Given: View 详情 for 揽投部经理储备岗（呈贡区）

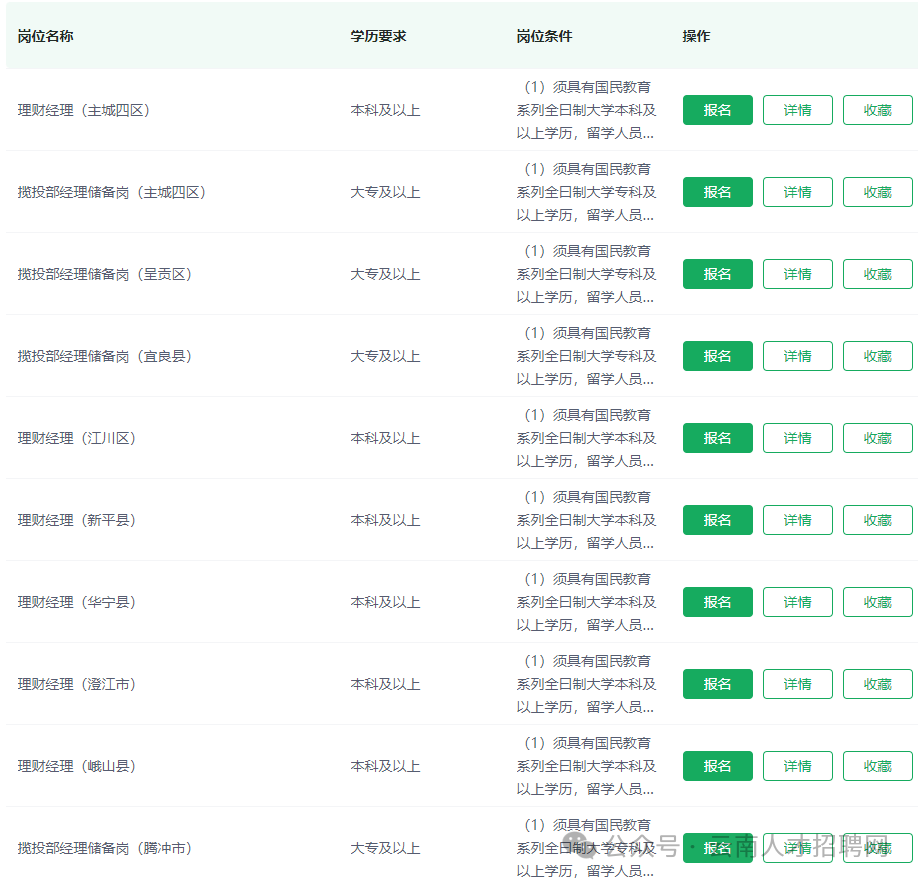Looking at the screenshot, I should 797,274.
